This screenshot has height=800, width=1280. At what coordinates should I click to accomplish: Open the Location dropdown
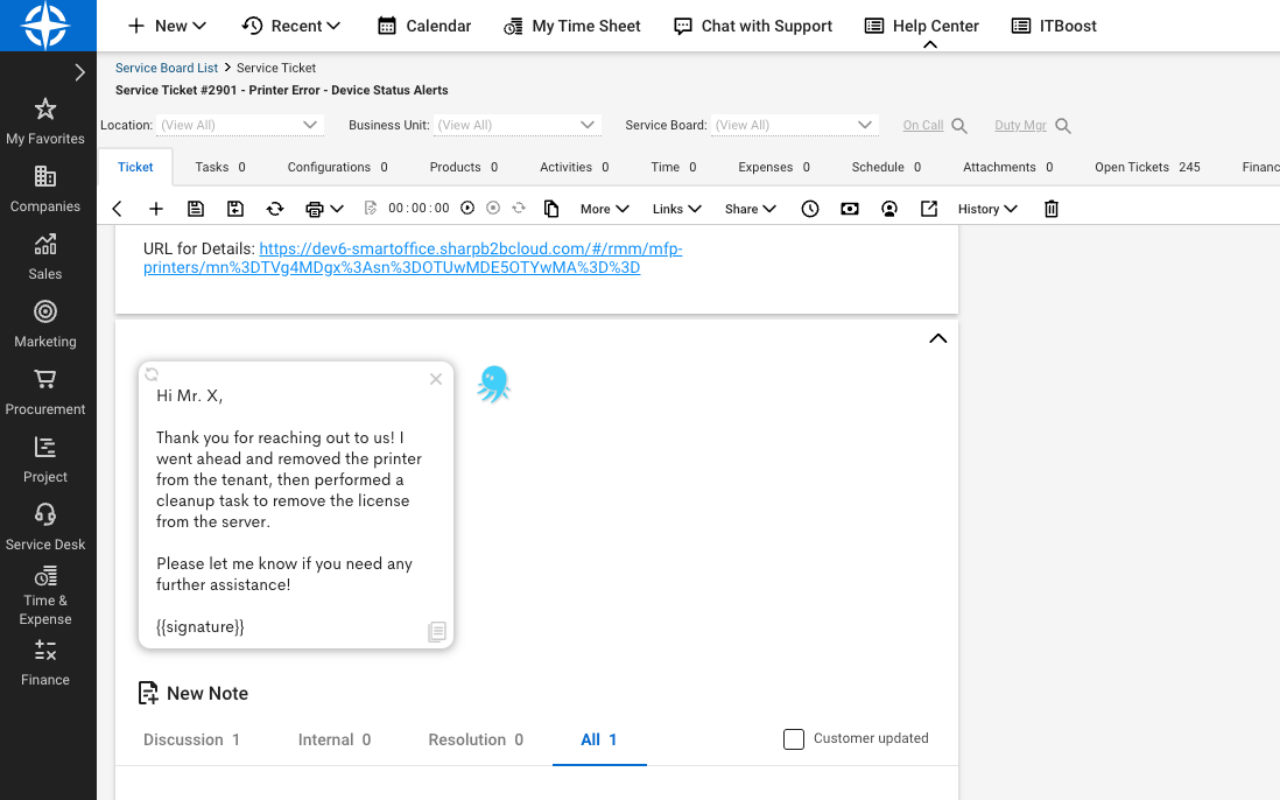[240, 125]
